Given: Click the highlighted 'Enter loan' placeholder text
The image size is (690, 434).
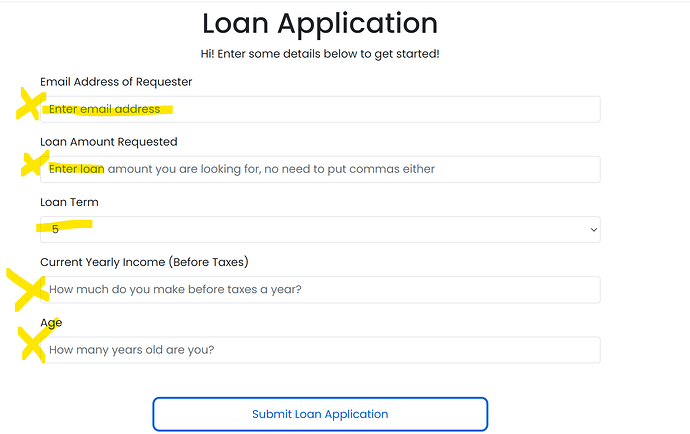Looking at the screenshot, I should coord(77,169).
